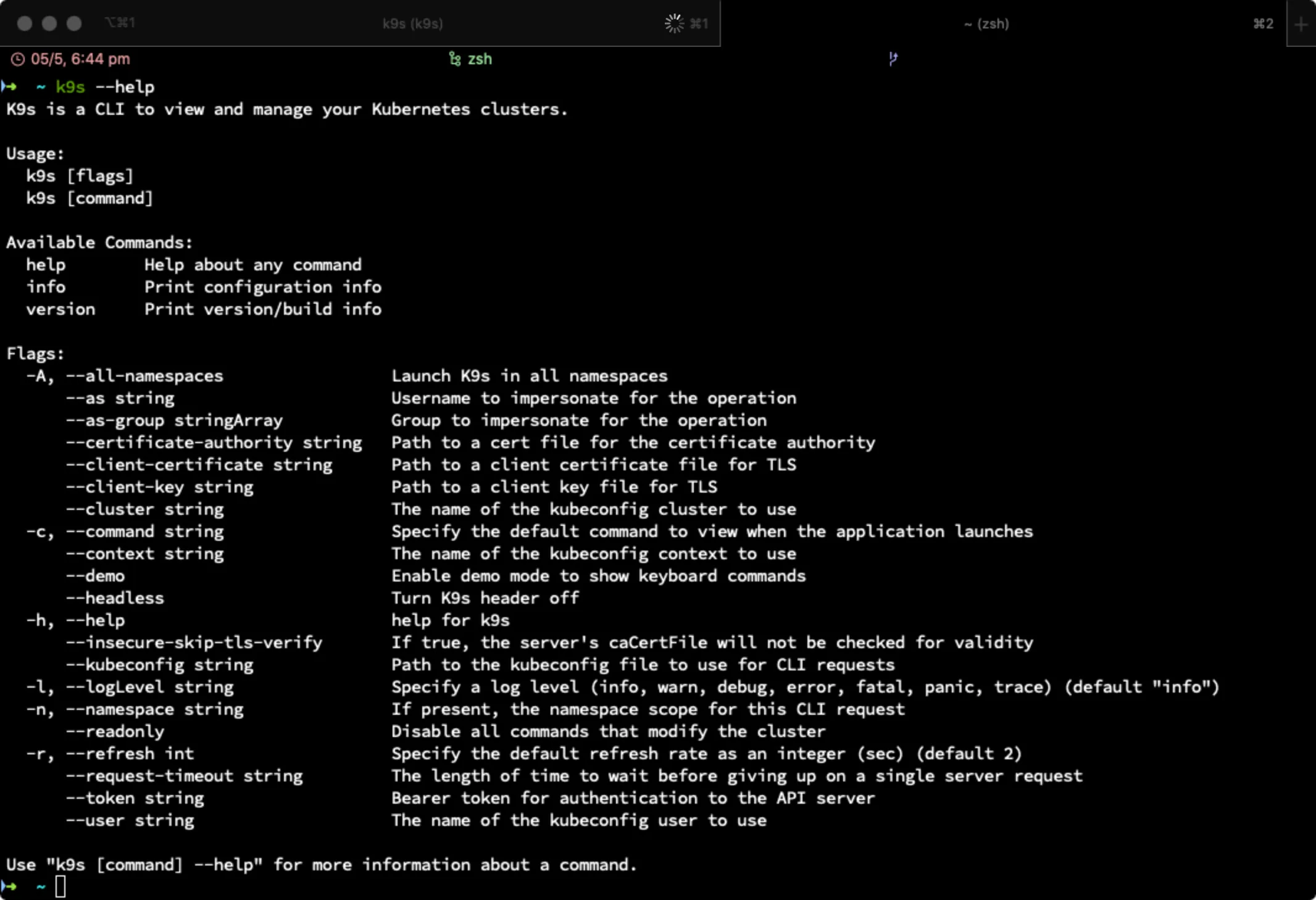Click the 'Use "k9s [command] --help"' line
Viewport: 1316px width, 900px height.
(321, 865)
